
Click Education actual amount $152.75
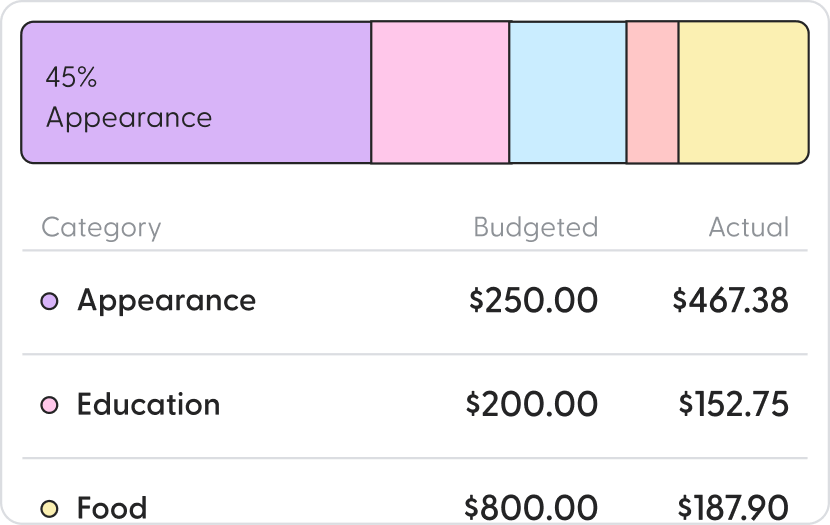[x=733, y=405]
